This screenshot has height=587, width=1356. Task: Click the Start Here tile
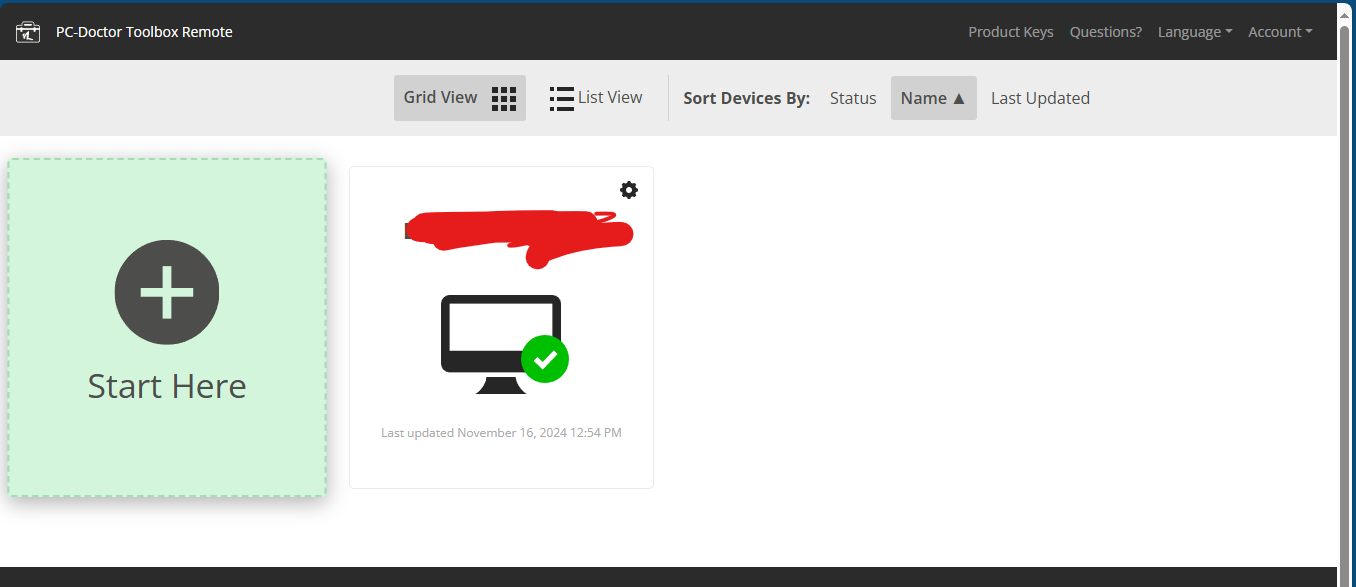(x=167, y=327)
